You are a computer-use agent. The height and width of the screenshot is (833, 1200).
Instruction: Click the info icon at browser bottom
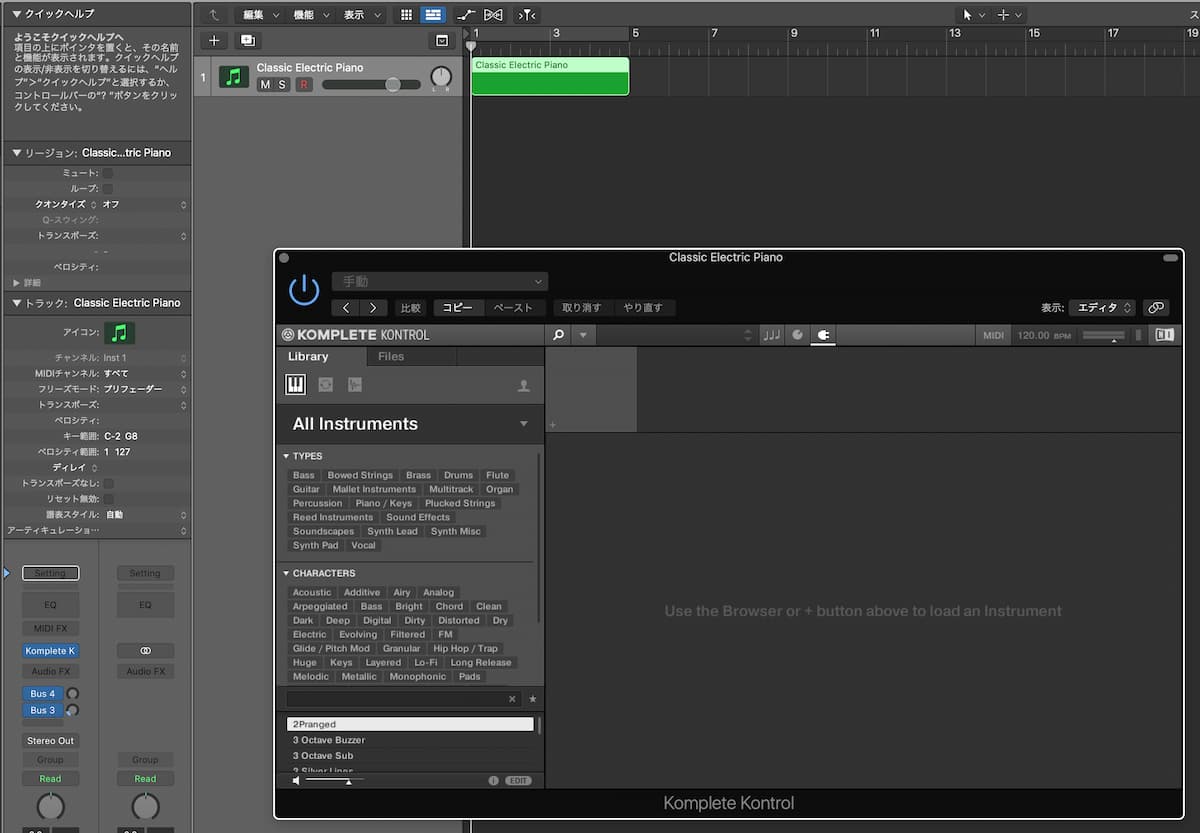coord(493,780)
